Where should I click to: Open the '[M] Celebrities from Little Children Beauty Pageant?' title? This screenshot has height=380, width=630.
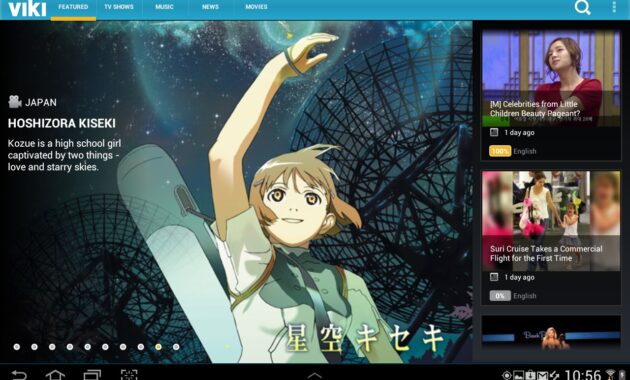[535, 109]
